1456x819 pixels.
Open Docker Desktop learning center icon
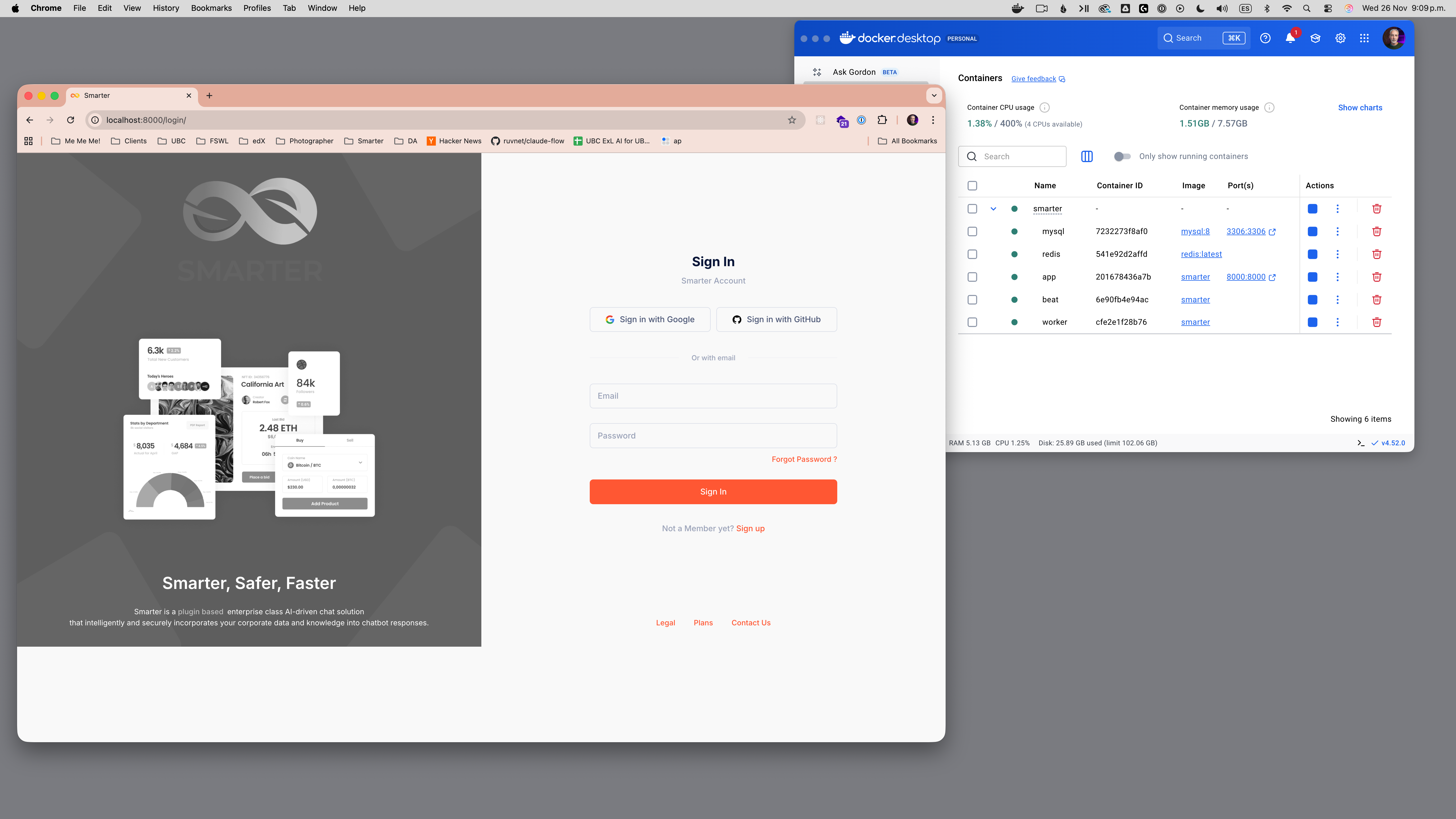pos(1315,38)
